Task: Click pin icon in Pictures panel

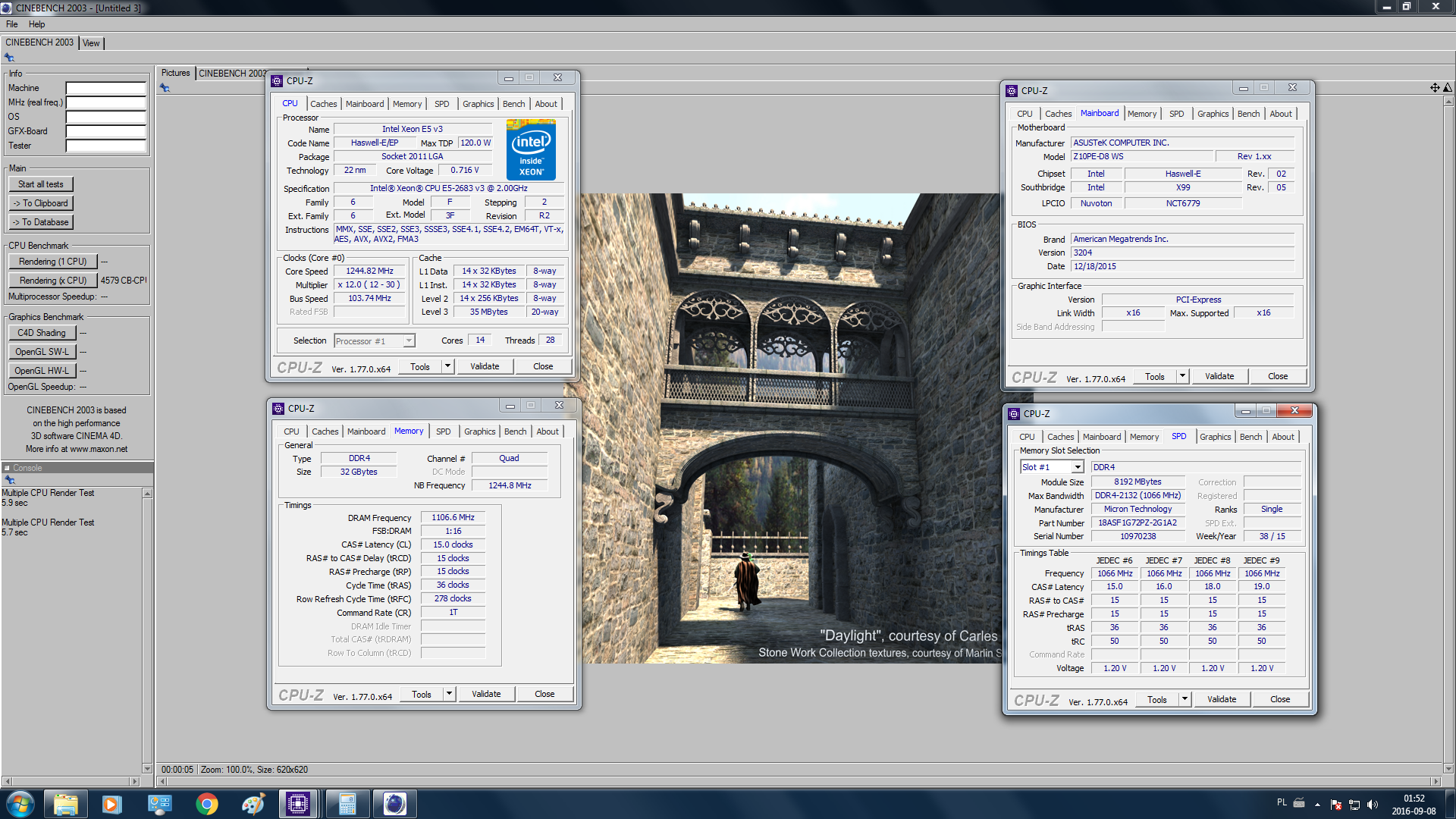Action: [x=165, y=88]
